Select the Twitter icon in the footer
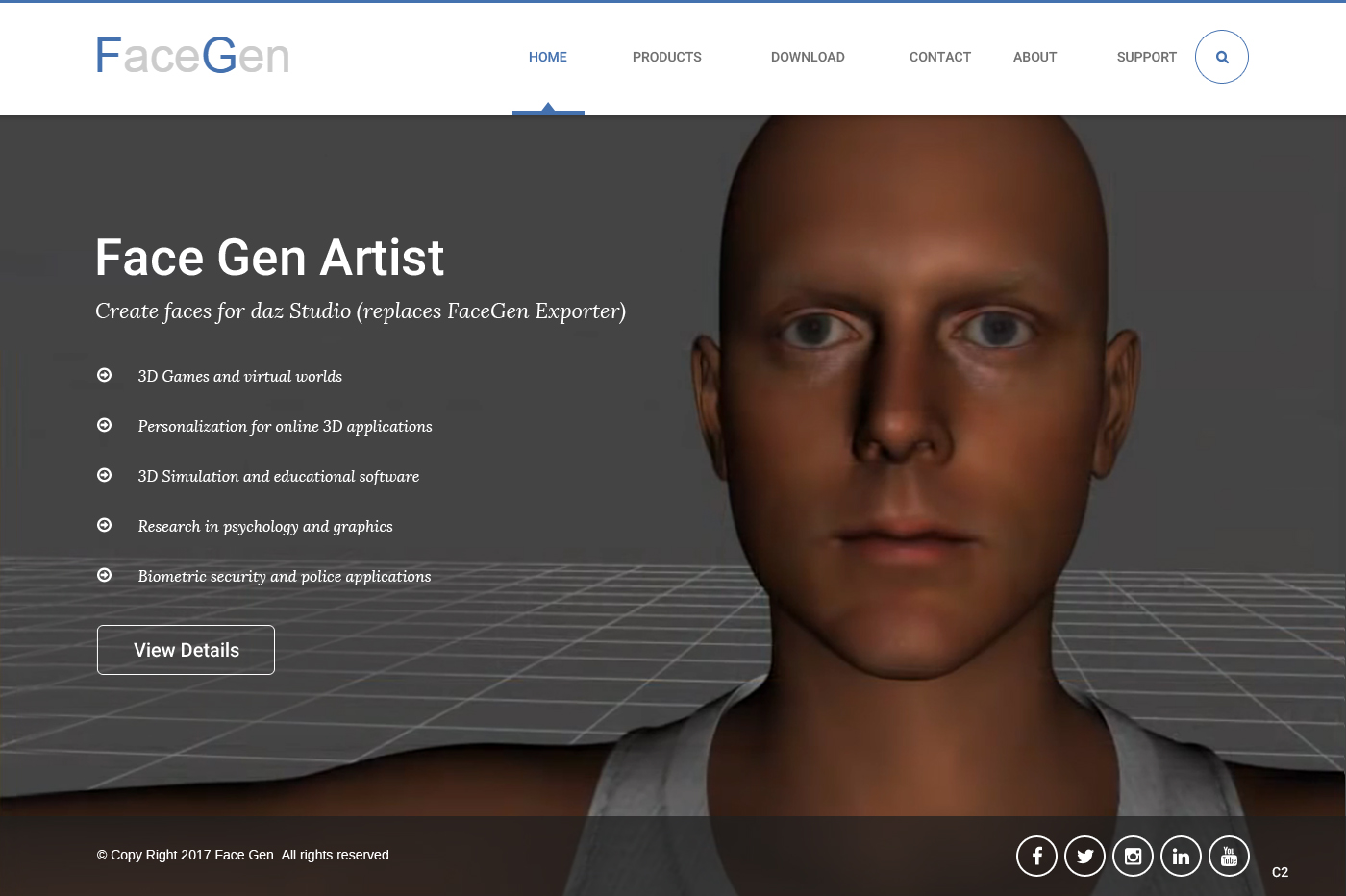The image size is (1346, 896). point(1084,856)
